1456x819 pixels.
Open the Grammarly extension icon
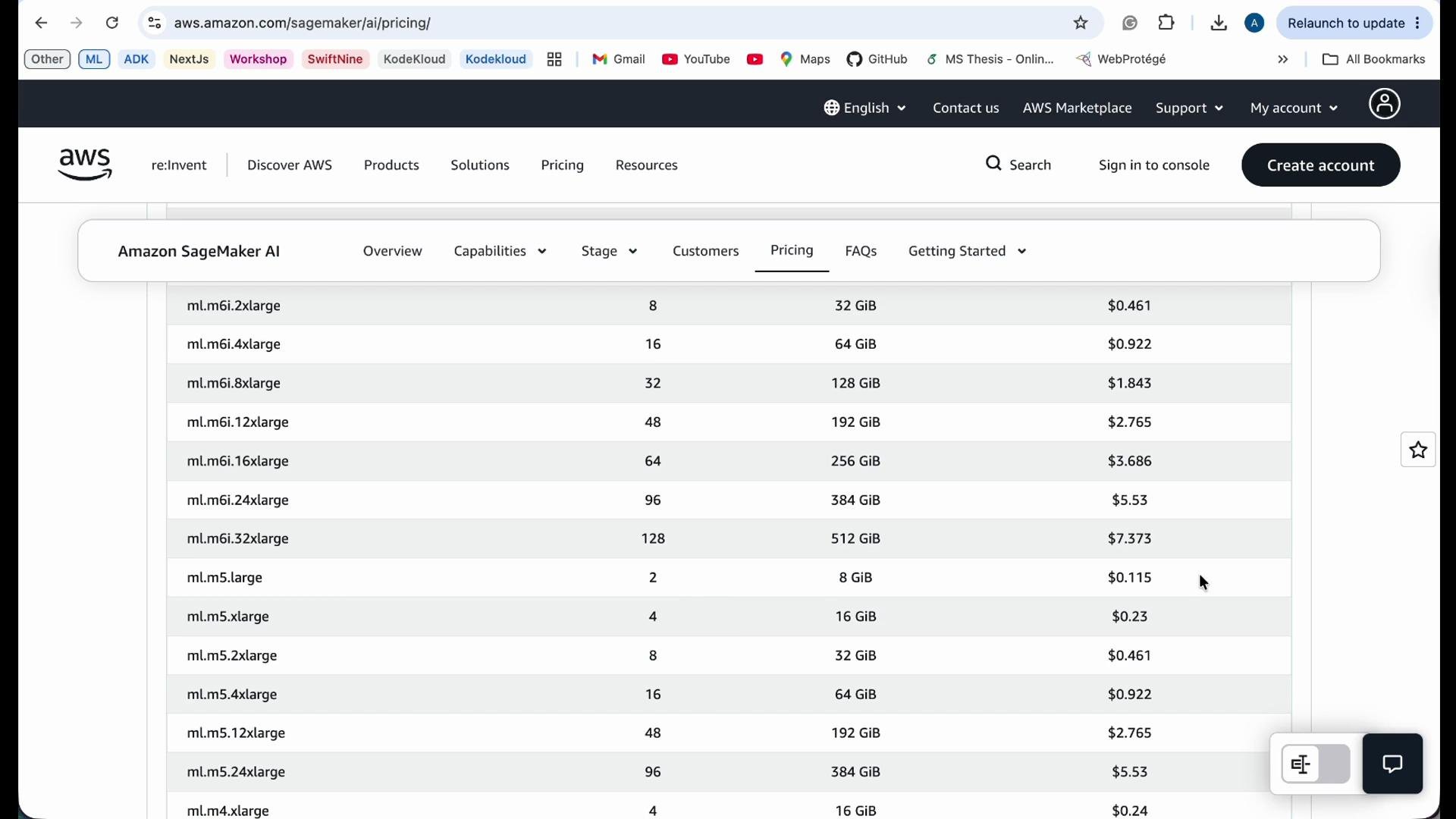1130,24
